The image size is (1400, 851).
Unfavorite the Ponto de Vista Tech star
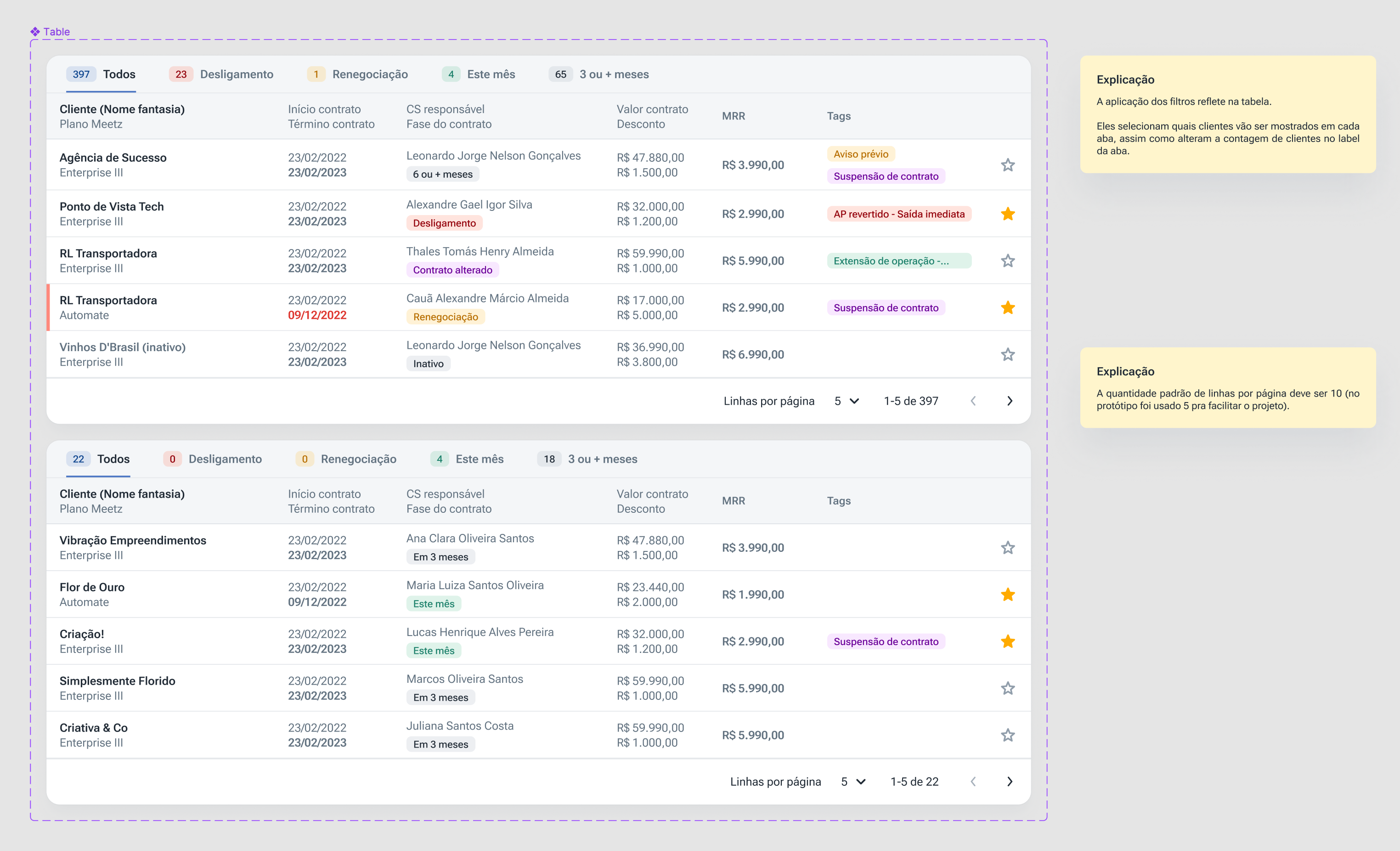tap(1007, 214)
